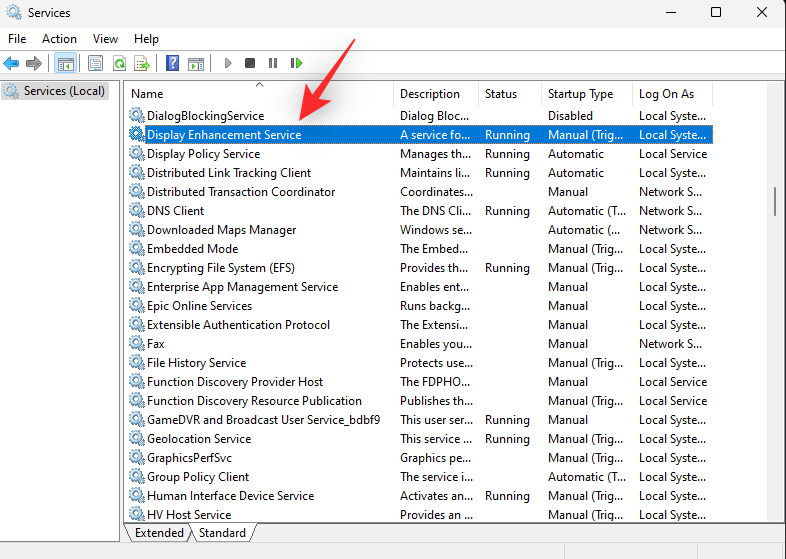Click the vertical scrollbar thumb
The image size is (786, 559).
pos(775,200)
